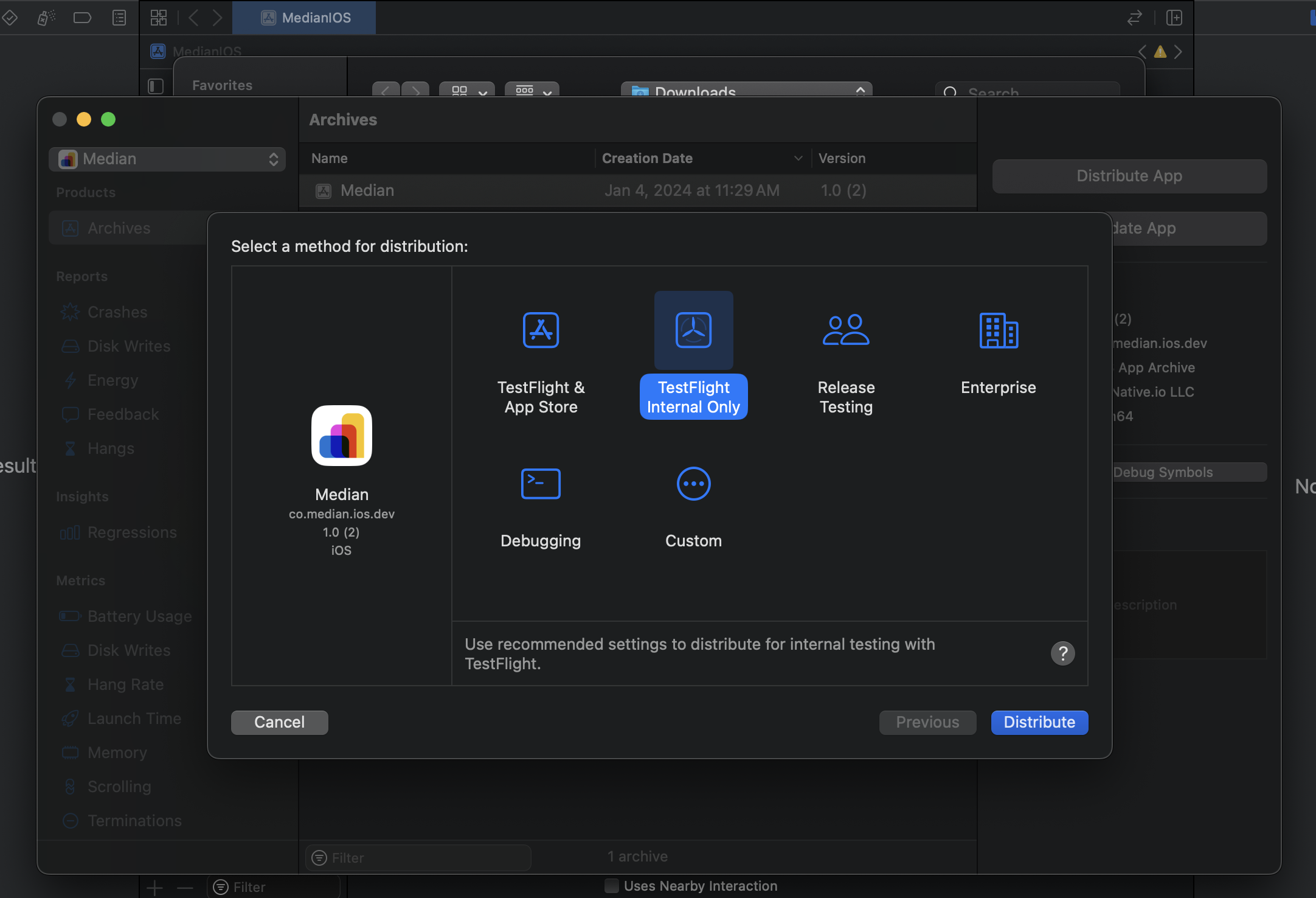Click Previous to go back one step
The image size is (1316, 898).
pos(928,721)
